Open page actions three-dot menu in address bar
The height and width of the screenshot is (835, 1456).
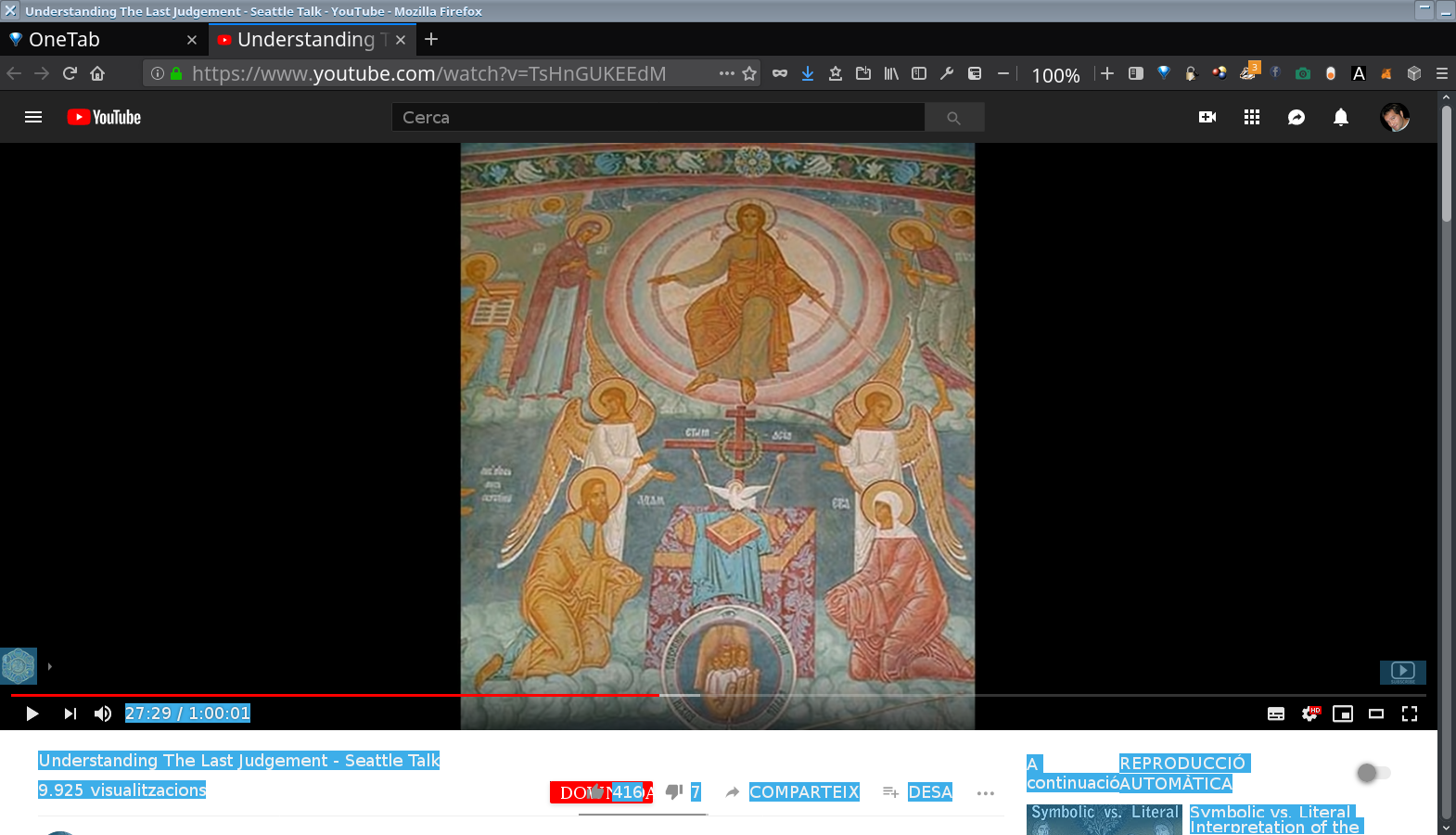[x=726, y=73]
